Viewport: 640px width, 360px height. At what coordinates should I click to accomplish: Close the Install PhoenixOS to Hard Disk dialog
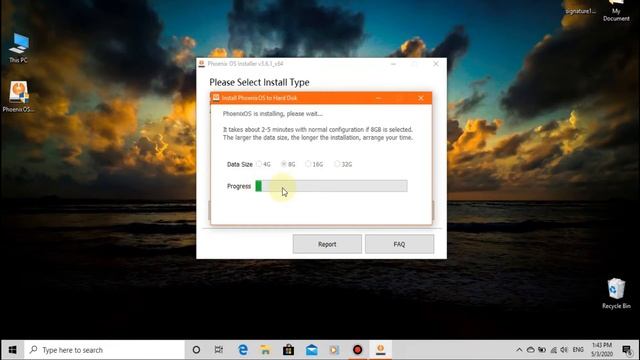tap(421, 98)
